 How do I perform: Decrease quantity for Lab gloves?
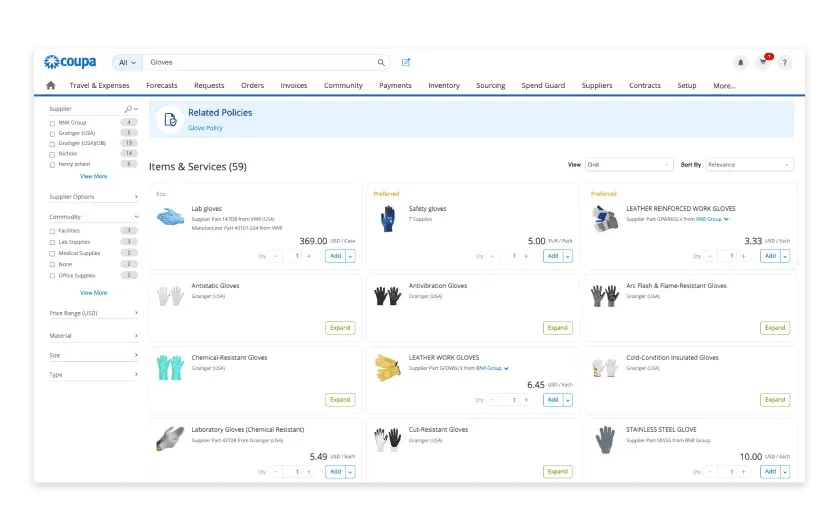pos(275,256)
